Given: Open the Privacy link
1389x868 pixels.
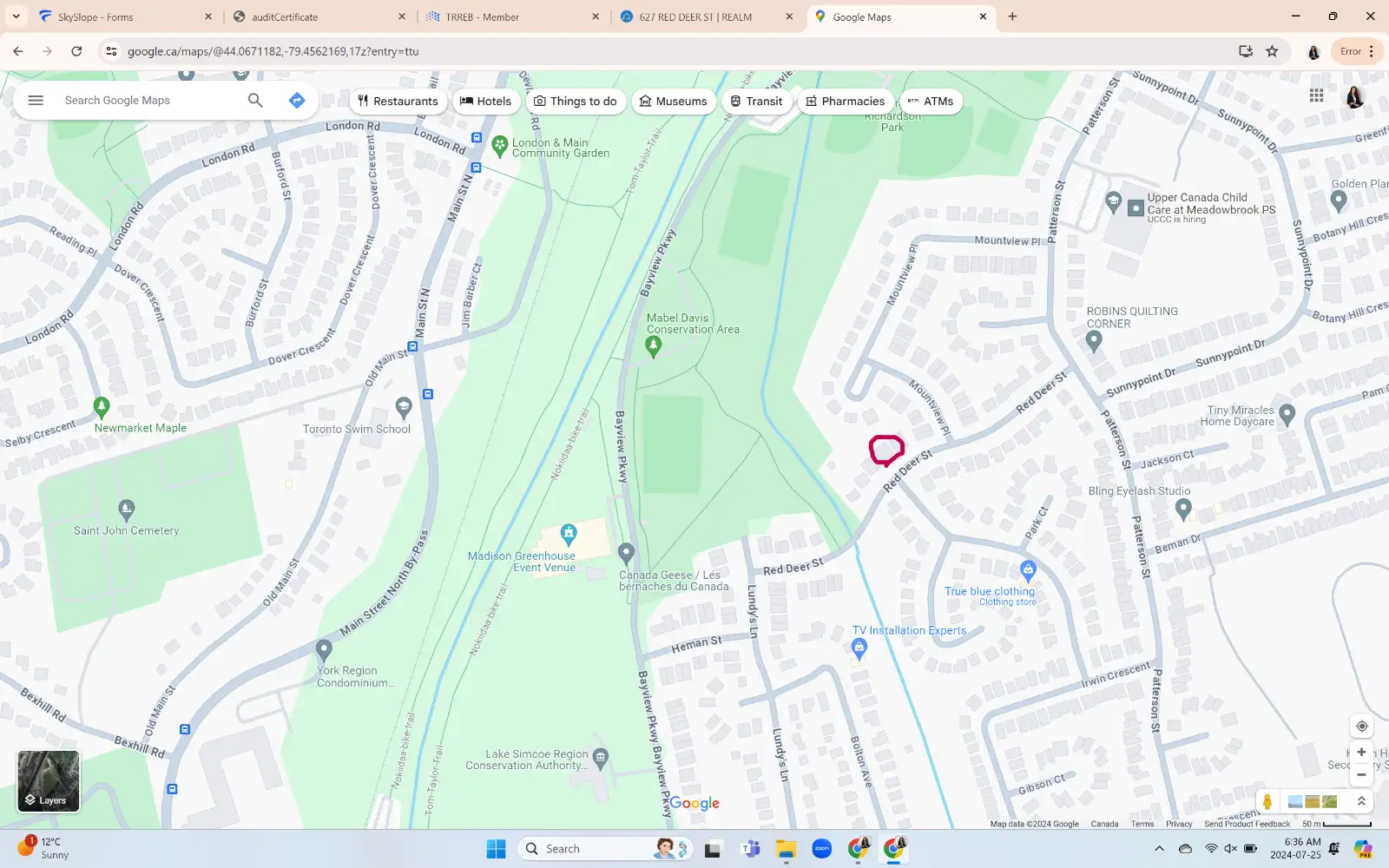Looking at the screenshot, I should (x=1179, y=824).
